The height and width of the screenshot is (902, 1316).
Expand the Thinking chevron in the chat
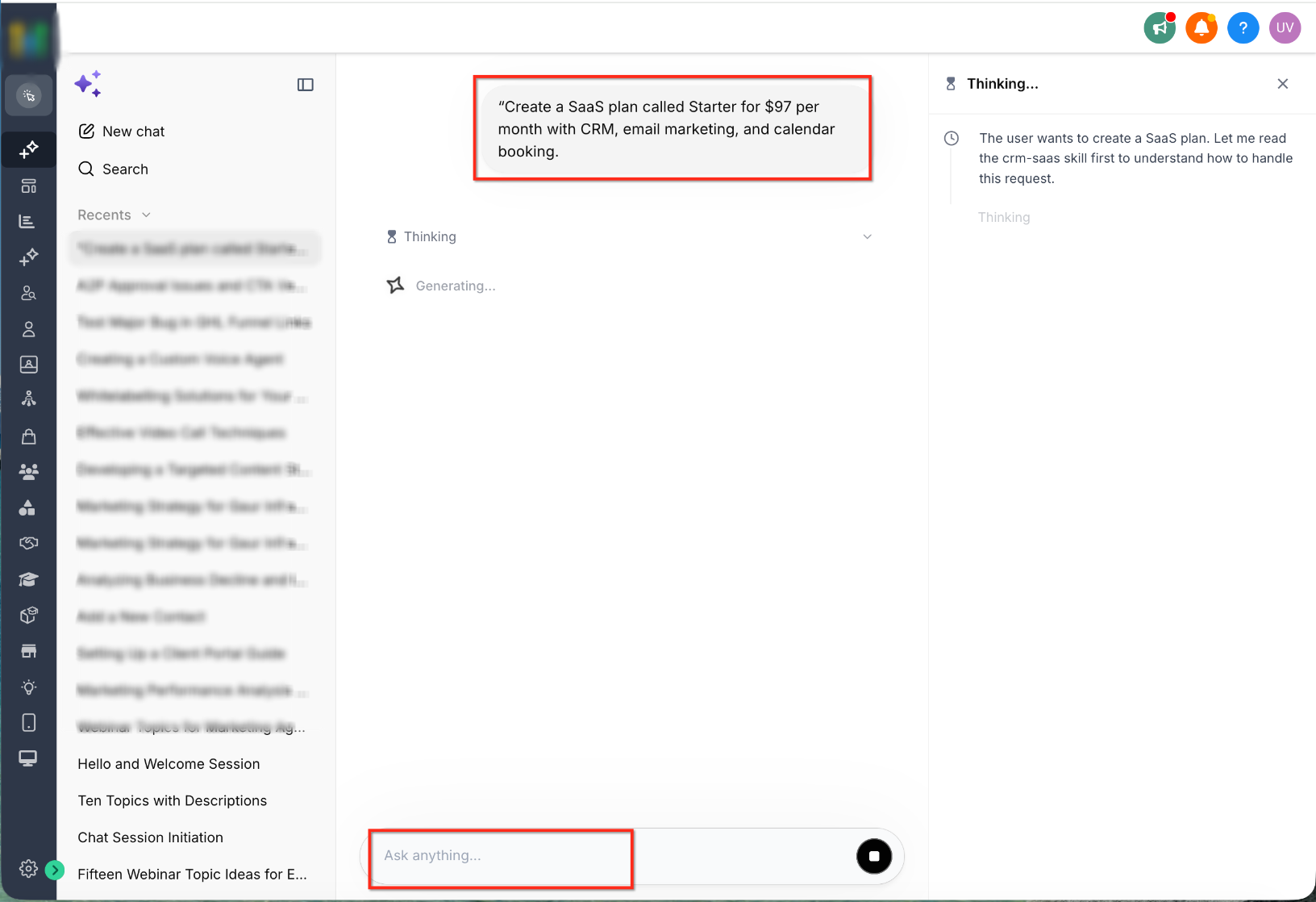[x=868, y=237]
